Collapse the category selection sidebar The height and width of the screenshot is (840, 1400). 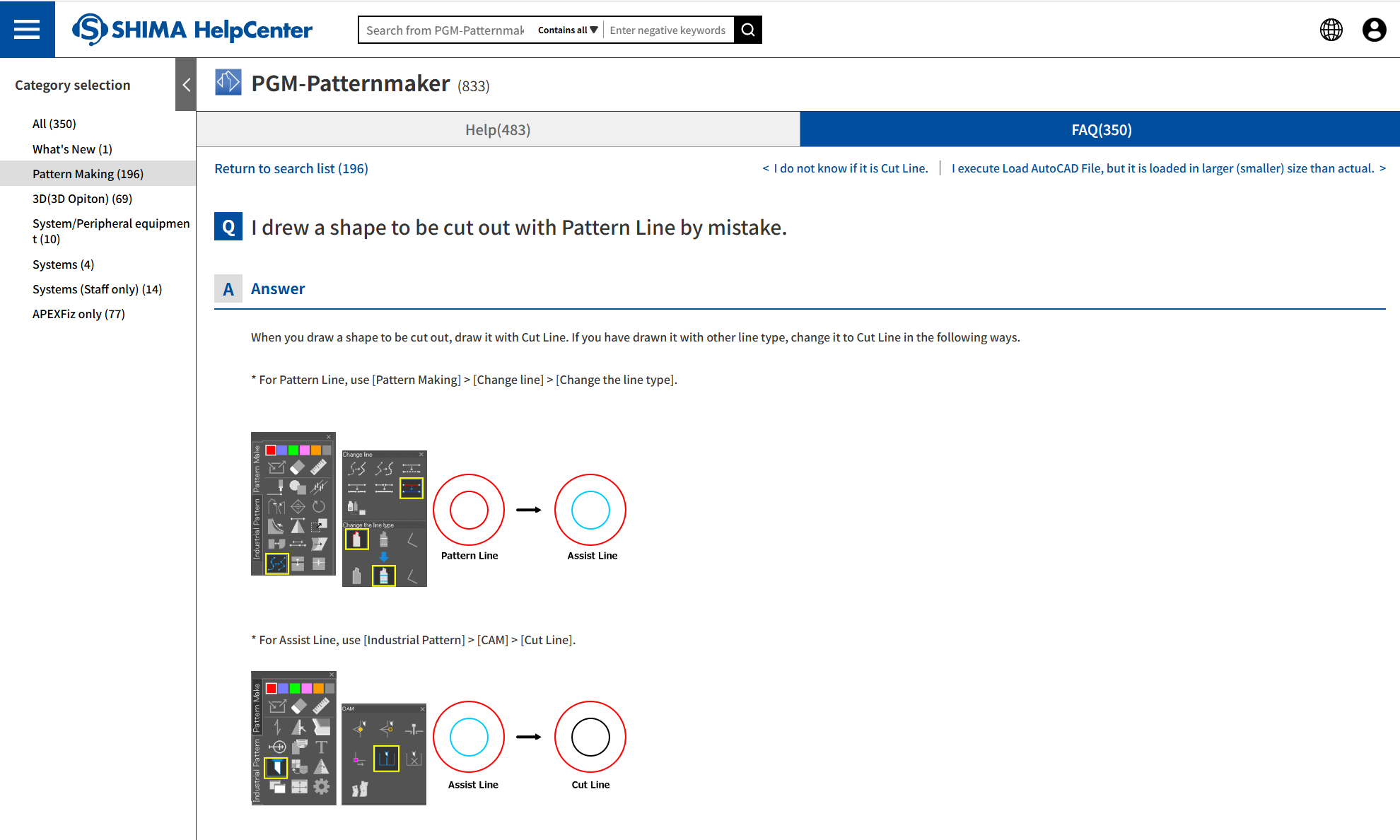click(x=186, y=85)
